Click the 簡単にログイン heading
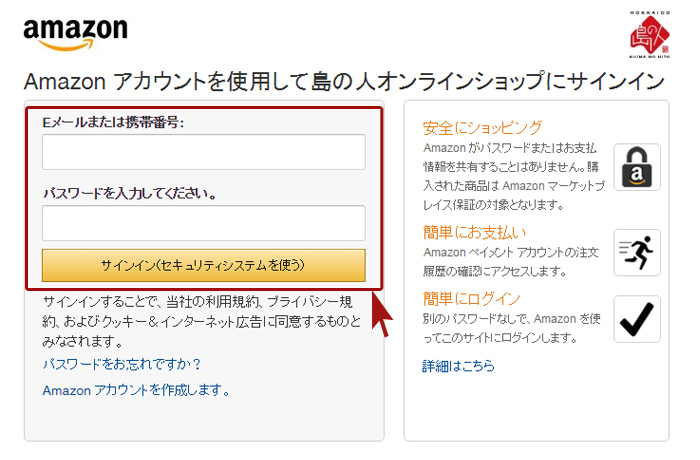This screenshot has height=460, width=700. tap(471, 298)
